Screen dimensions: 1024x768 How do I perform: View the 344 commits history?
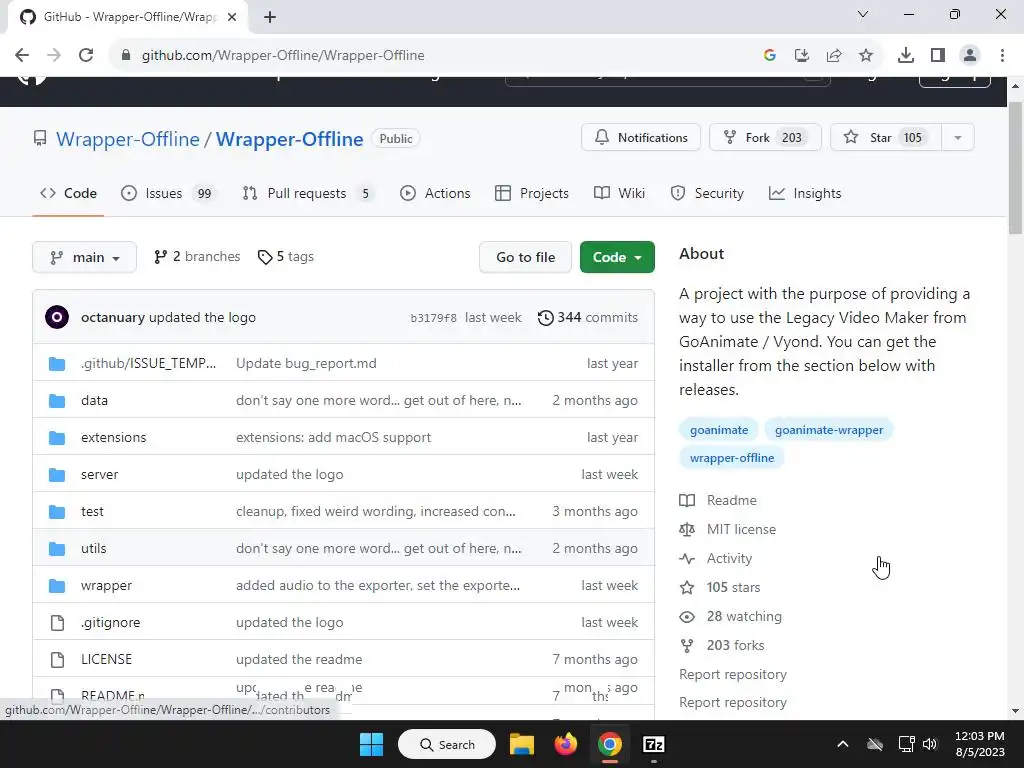coord(588,317)
